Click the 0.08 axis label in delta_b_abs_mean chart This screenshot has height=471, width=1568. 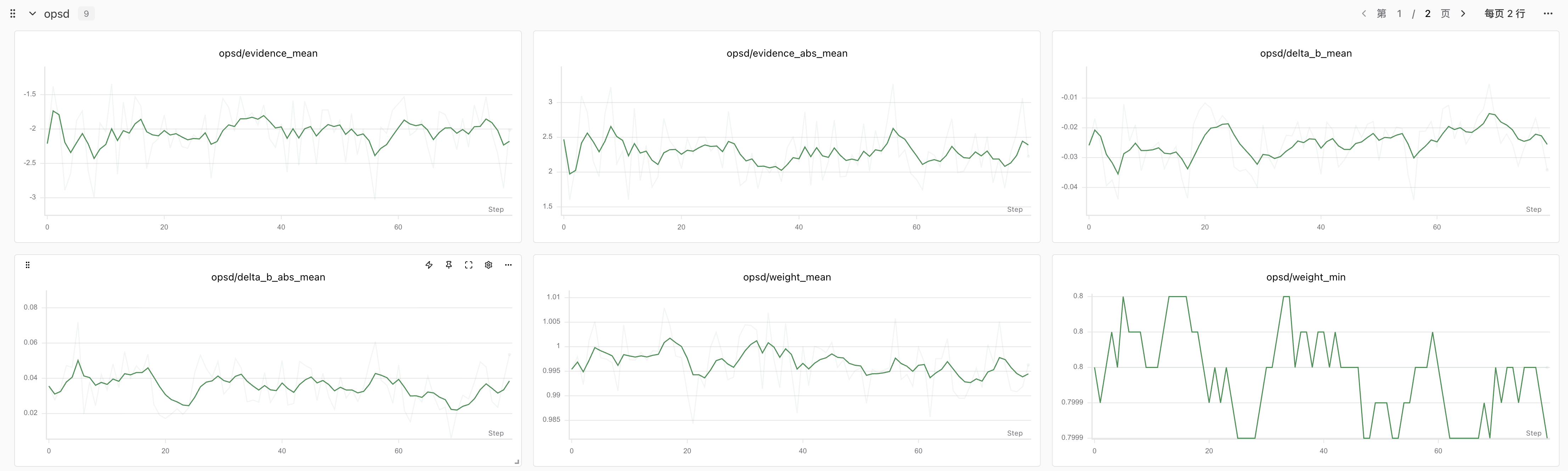[30, 307]
